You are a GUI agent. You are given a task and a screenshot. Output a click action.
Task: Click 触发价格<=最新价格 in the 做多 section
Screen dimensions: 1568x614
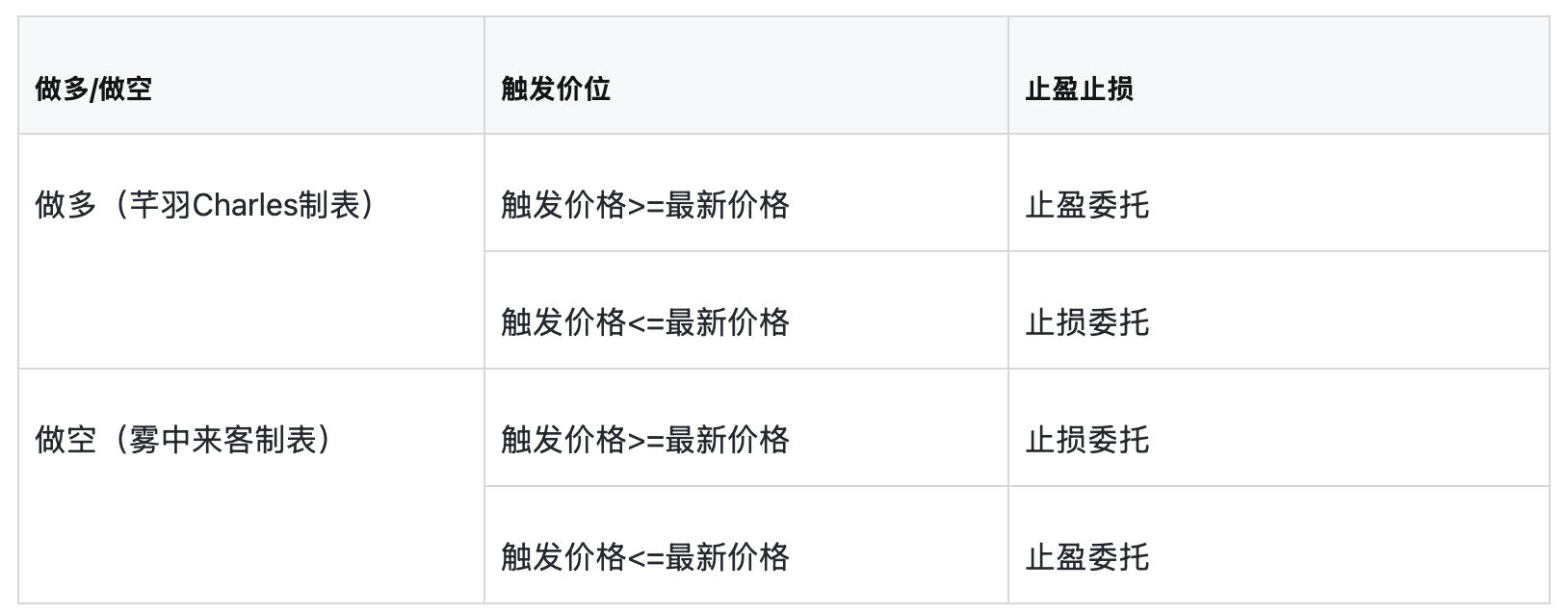pos(645,322)
